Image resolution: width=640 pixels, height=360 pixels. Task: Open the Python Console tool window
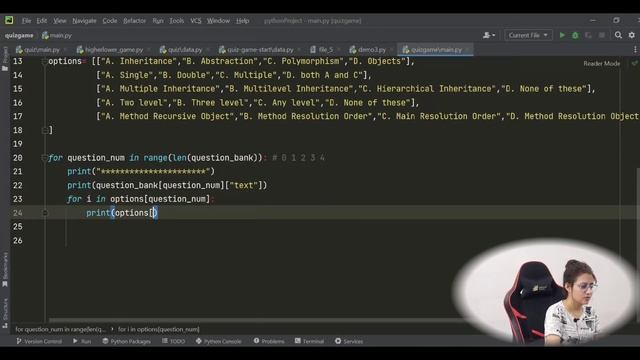coord(218,341)
